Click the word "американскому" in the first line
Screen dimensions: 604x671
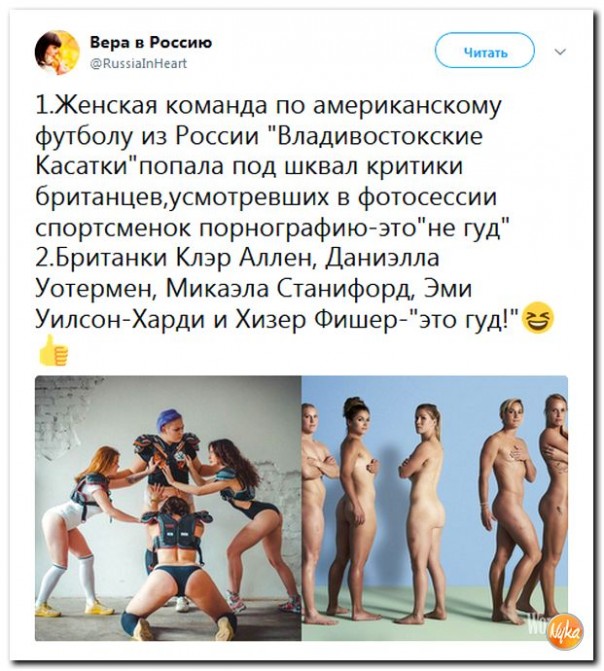[408, 107]
